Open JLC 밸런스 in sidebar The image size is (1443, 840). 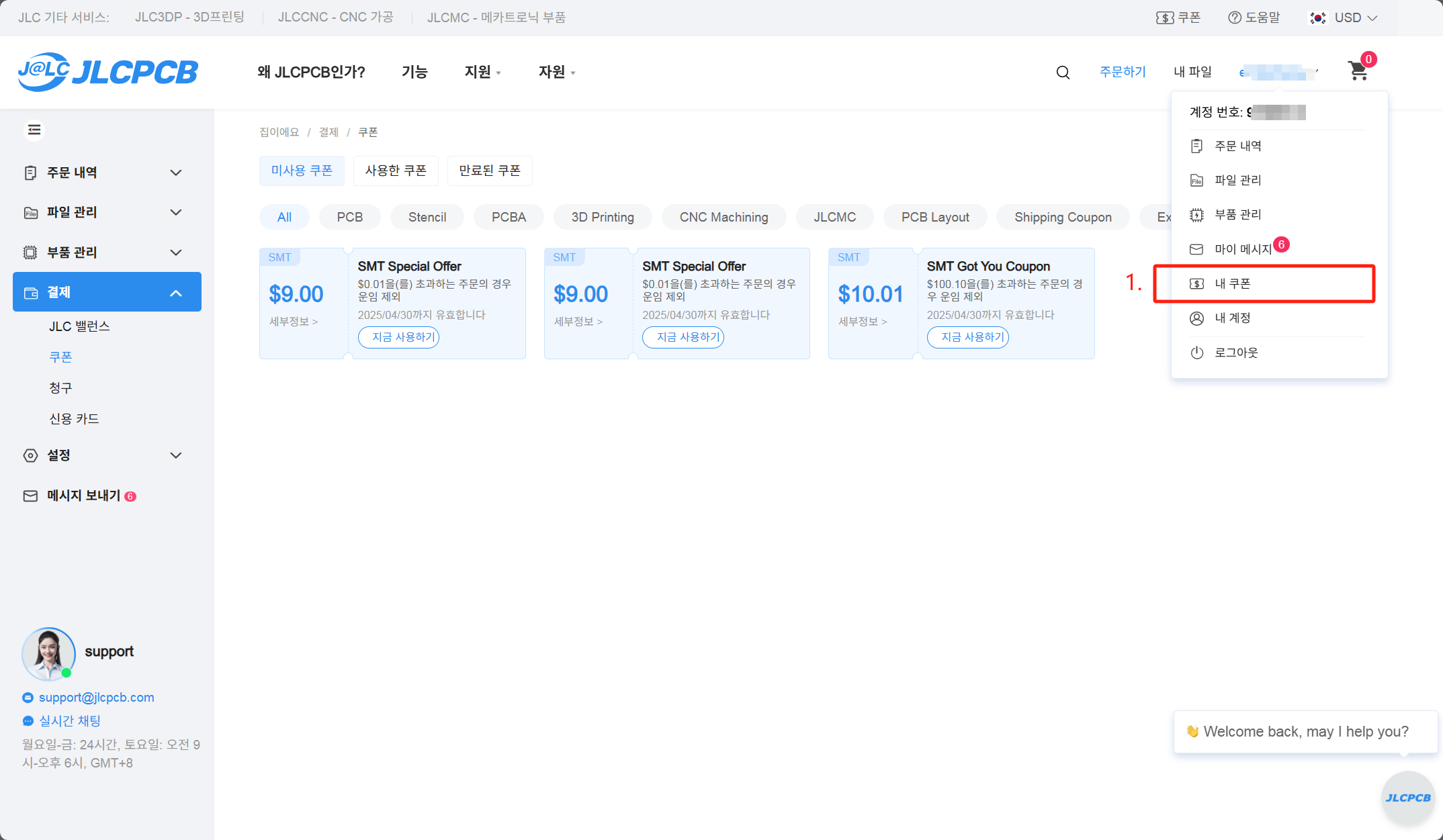coord(79,326)
